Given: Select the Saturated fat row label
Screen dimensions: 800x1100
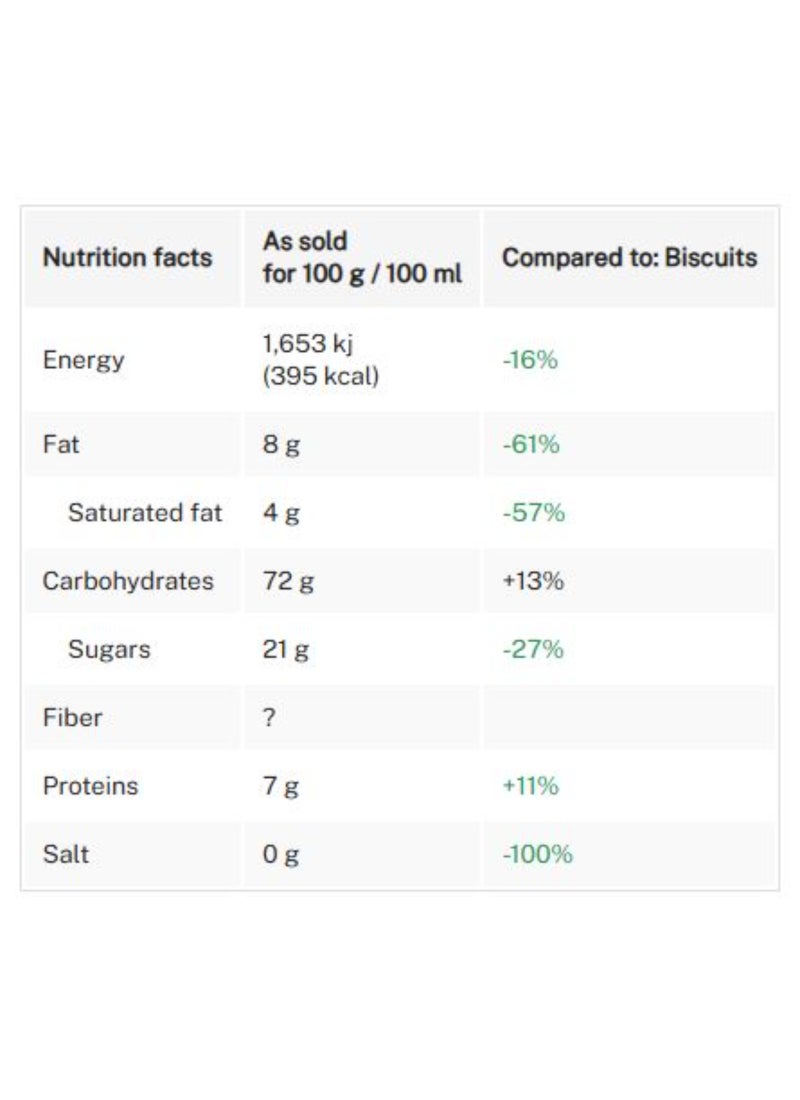Looking at the screenshot, I should (144, 513).
